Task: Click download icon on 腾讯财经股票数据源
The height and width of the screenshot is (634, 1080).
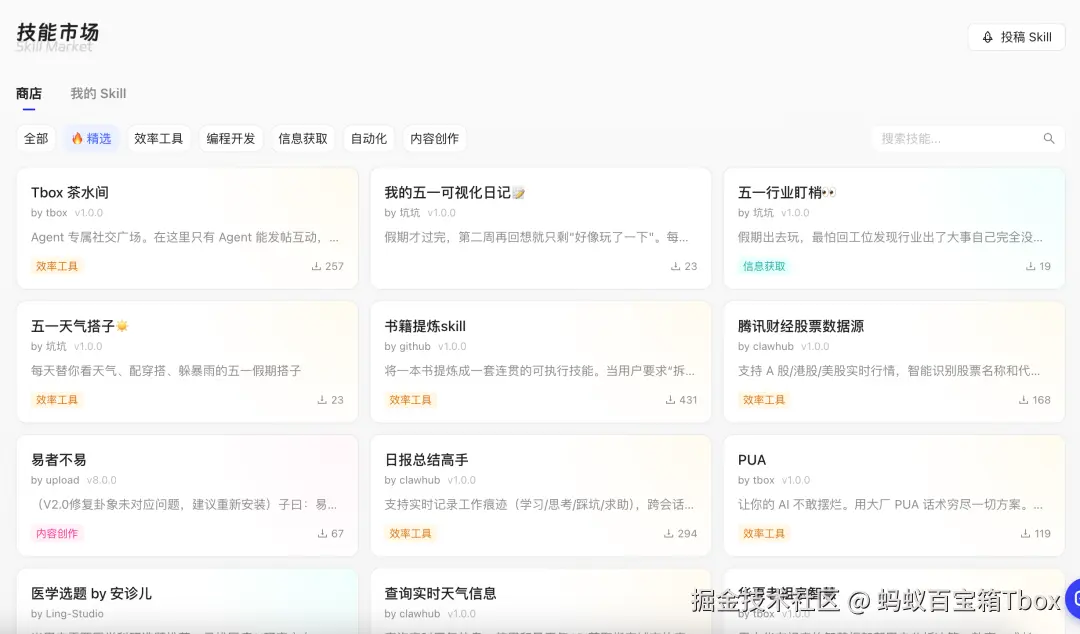Action: pyautogui.click(x=1024, y=400)
